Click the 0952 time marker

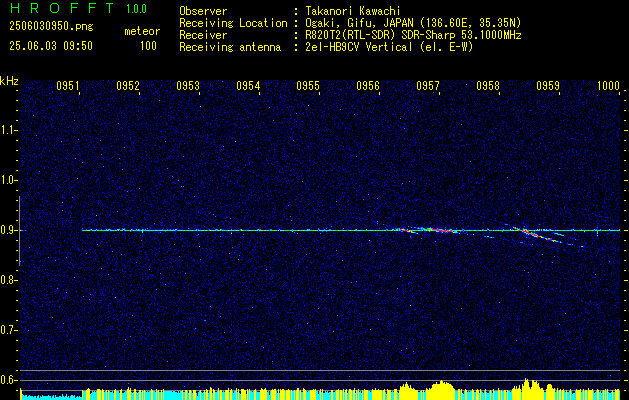tap(128, 86)
